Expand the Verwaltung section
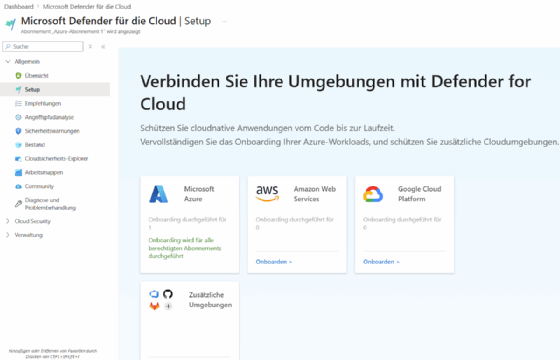Screen dimensions: 560x360 pyautogui.click(x=8, y=235)
